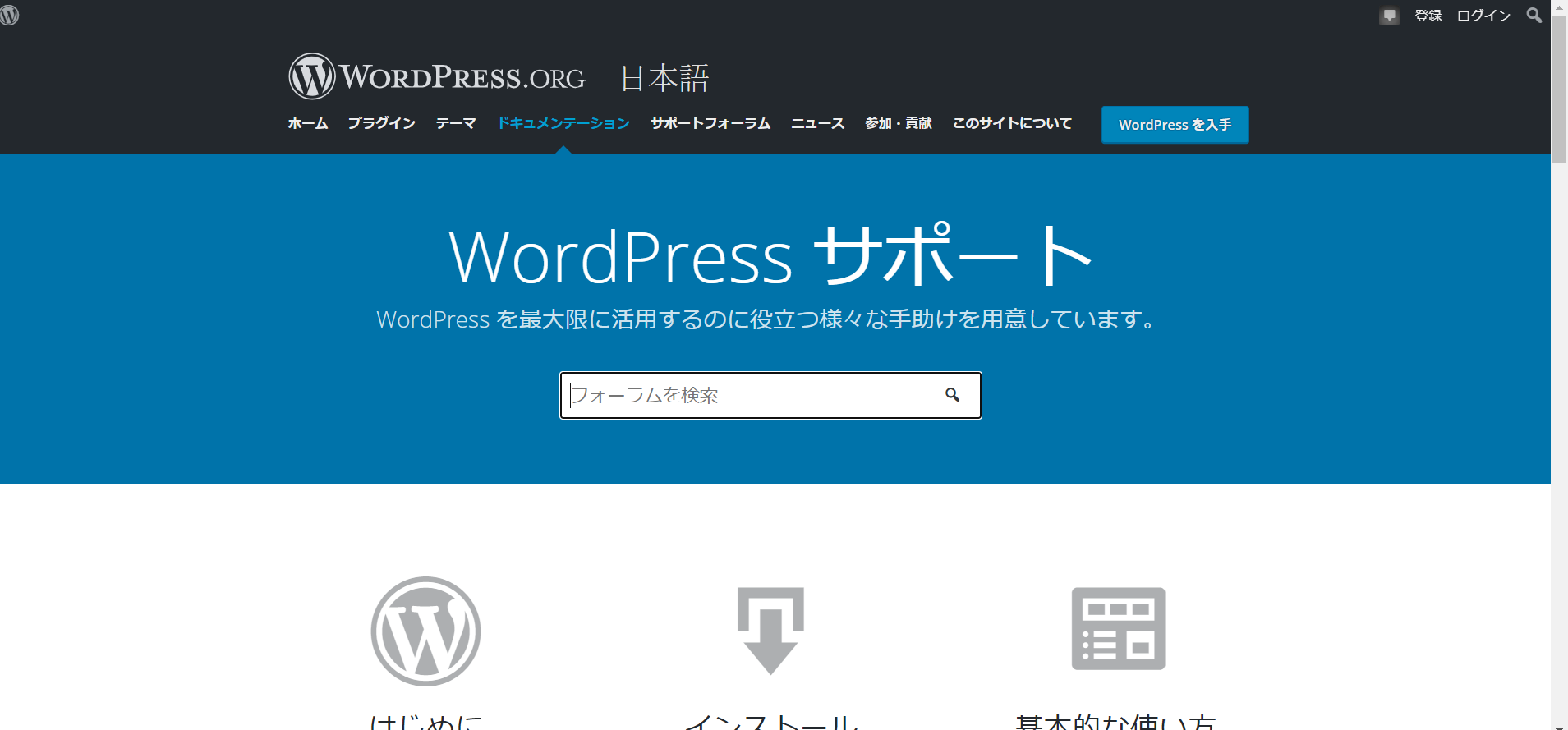Click the scrollbar up arrow
Image resolution: width=1568 pixels, height=730 pixels.
coord(1559,7)
